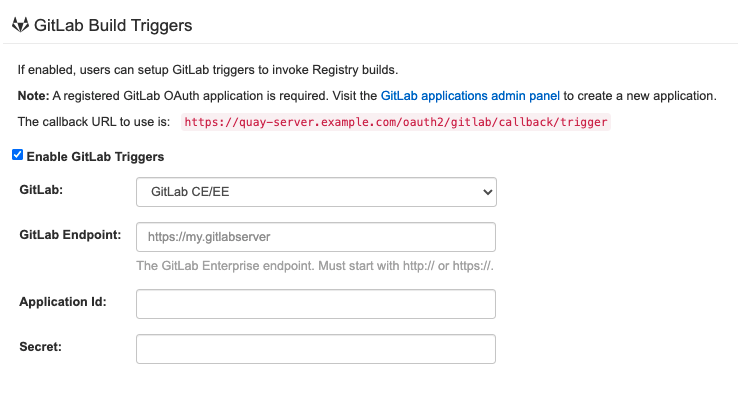Viewport: 738px width, 403px height.
Task: Click the Application Id: label
Action: click(63, 301)
